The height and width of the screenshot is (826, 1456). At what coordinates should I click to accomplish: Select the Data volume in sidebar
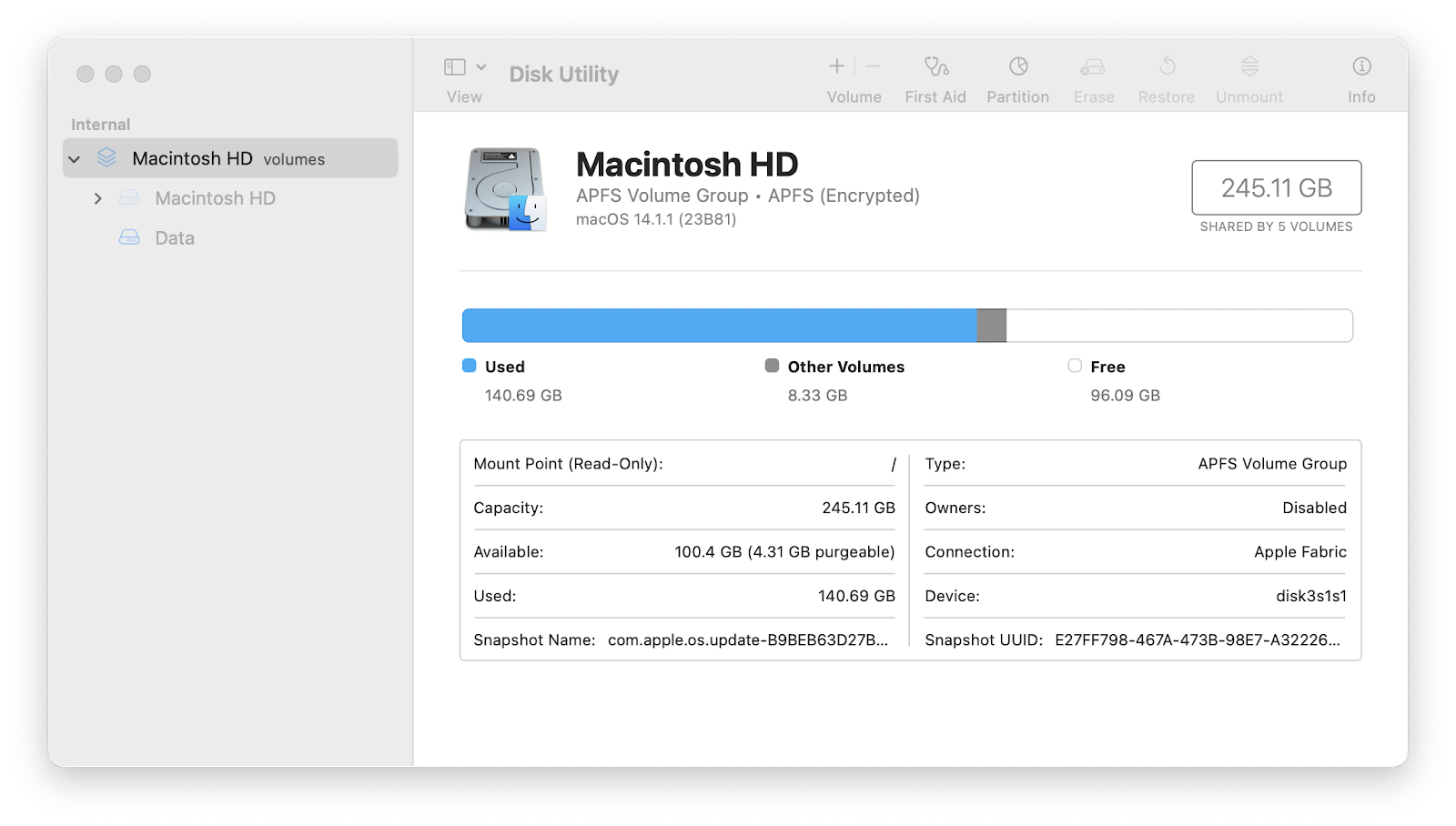(x=175, y=237)
